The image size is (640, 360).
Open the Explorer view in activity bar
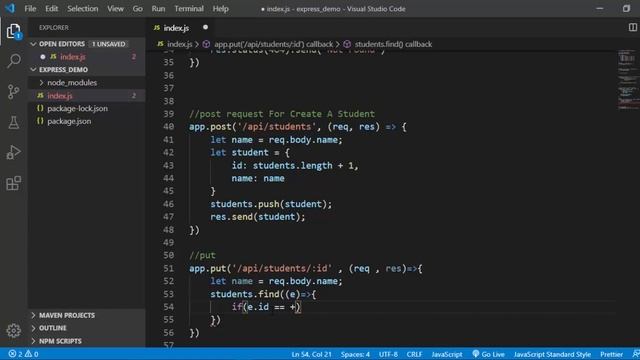pos(13,31)
